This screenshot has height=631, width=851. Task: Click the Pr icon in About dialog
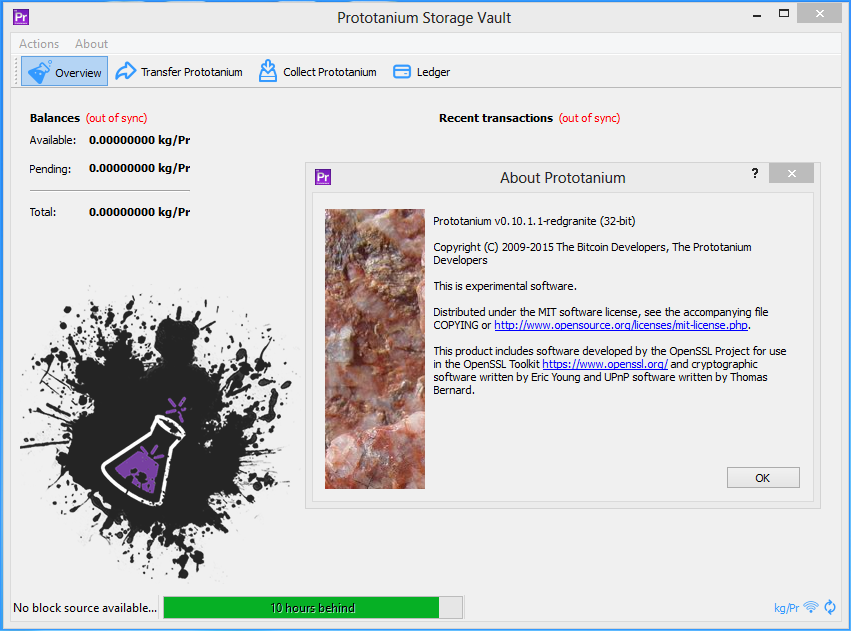coord(323,177)
